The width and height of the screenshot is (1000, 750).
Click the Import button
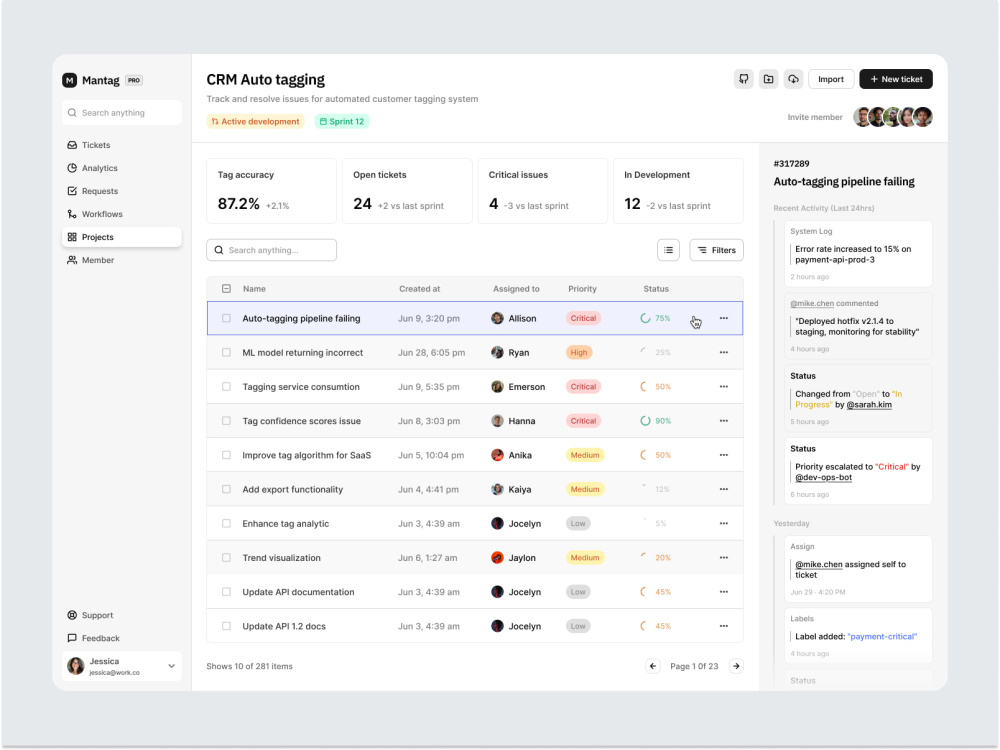[831, 79]
